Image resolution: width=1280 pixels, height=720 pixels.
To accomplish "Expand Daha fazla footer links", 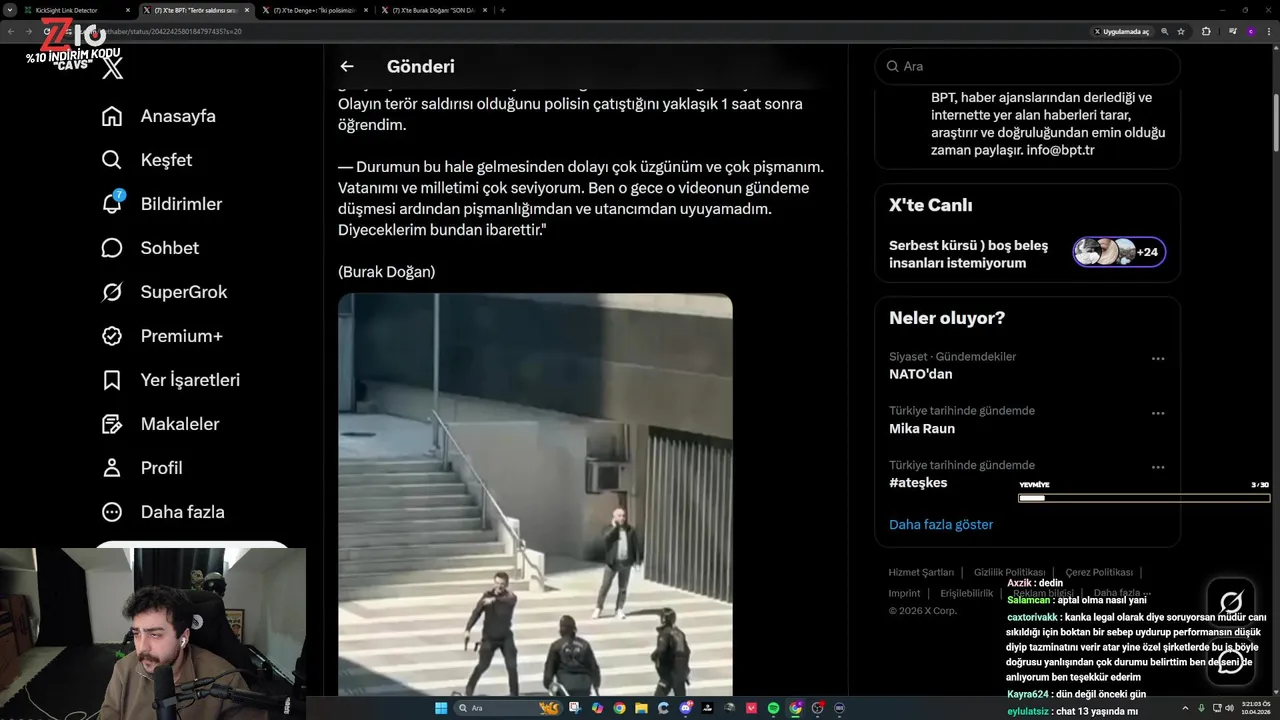I will (1122, 593).
